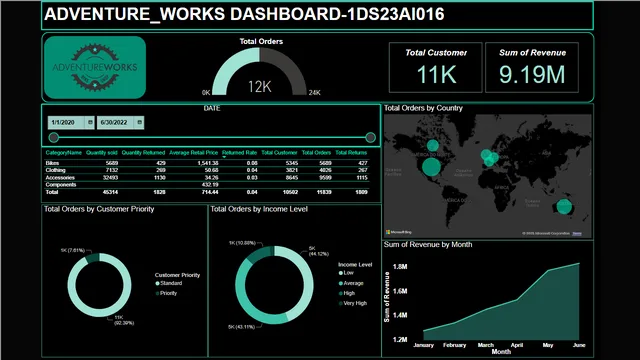Screen dimensions: 640x360
Task: Sort table by Quantity sold column header
Action: click(x=102, y=153)
